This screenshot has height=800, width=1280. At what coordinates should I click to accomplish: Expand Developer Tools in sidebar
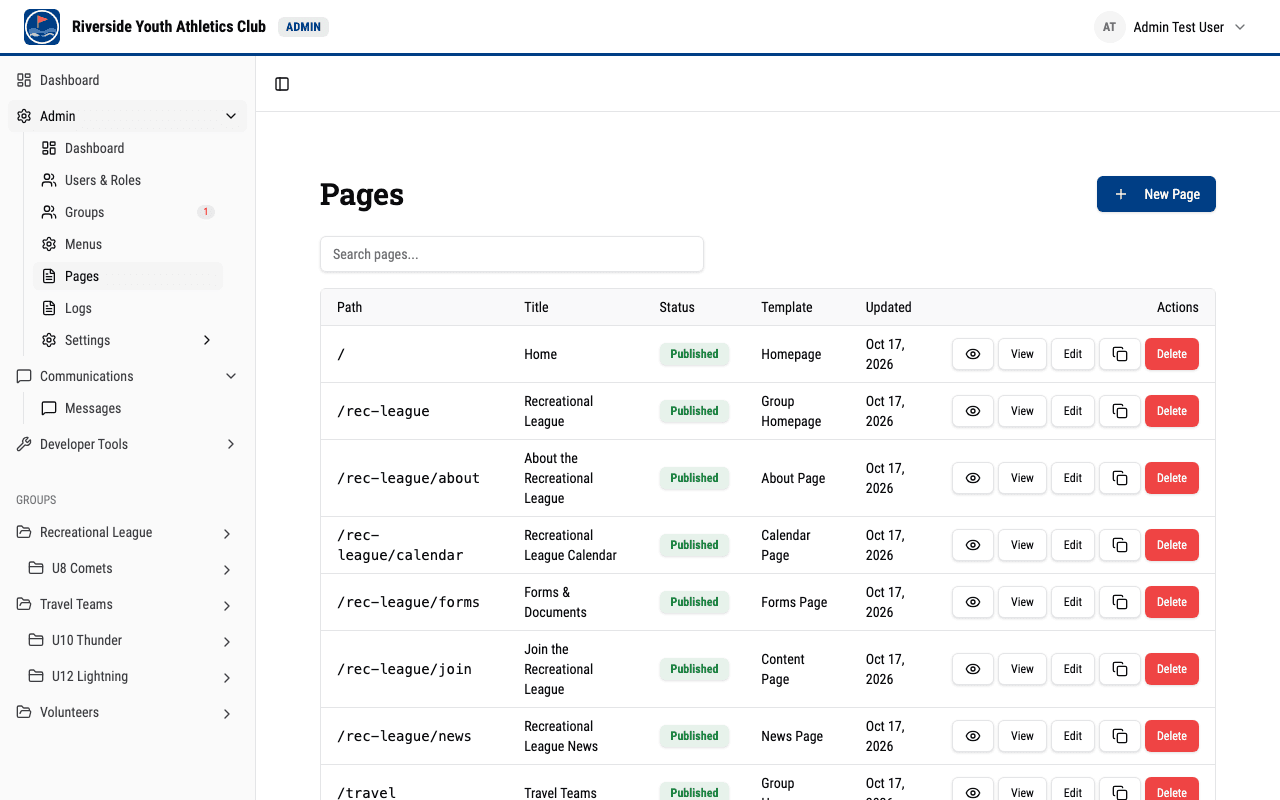[x=128, y=444]
